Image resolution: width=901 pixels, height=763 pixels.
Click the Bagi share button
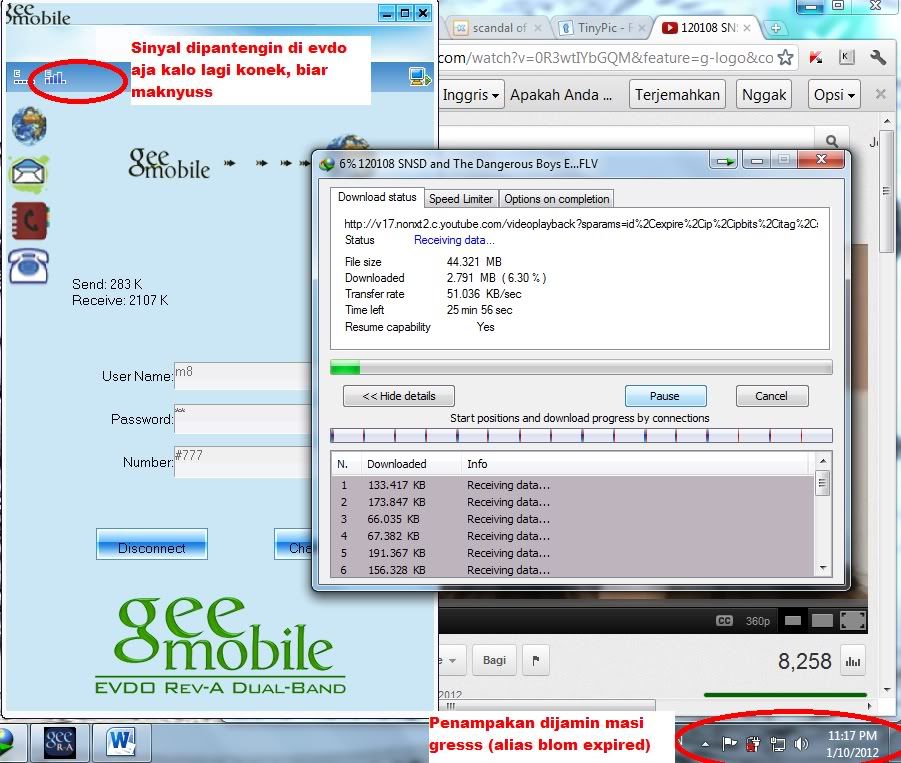tap(494, 660)
